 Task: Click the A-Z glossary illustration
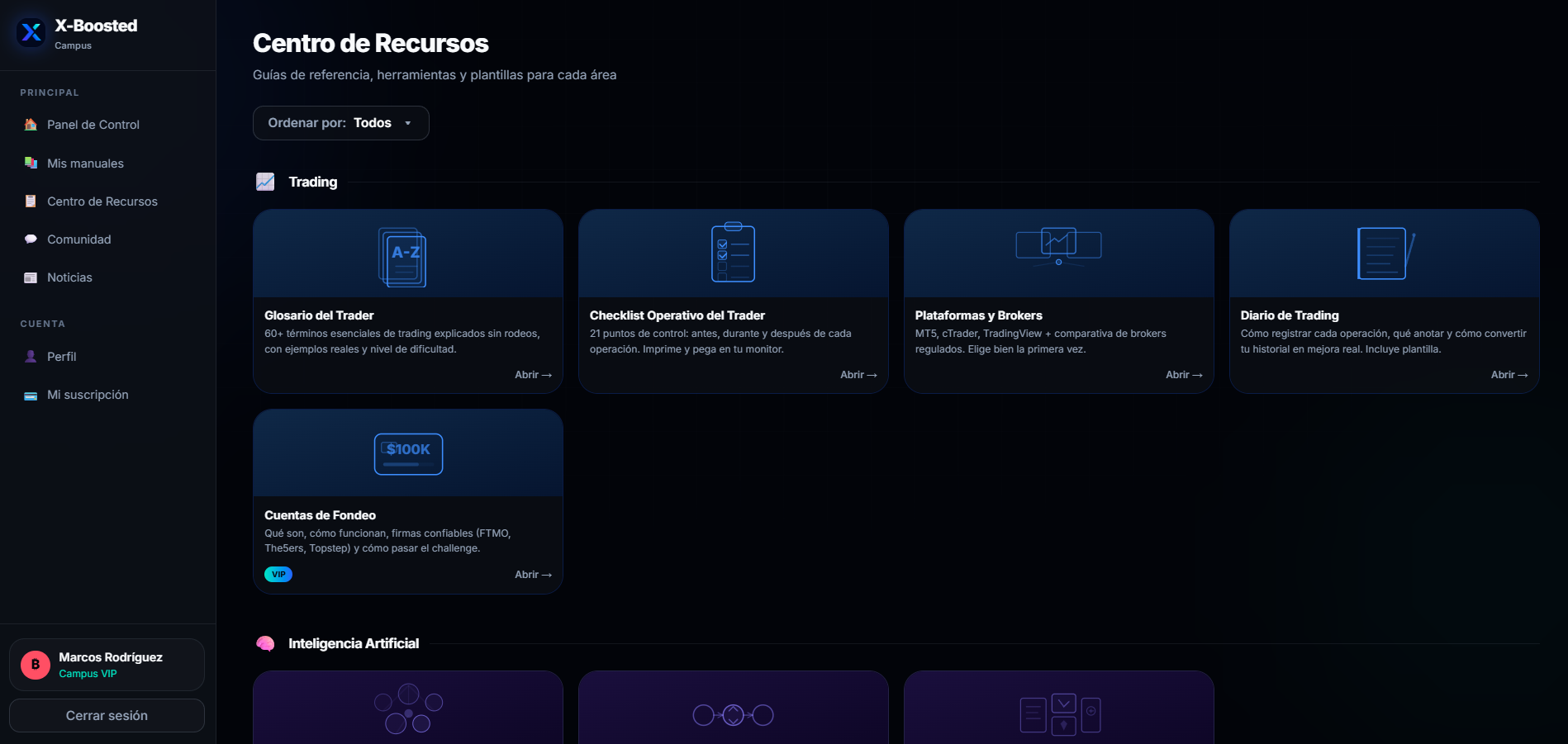click(402, 257)
